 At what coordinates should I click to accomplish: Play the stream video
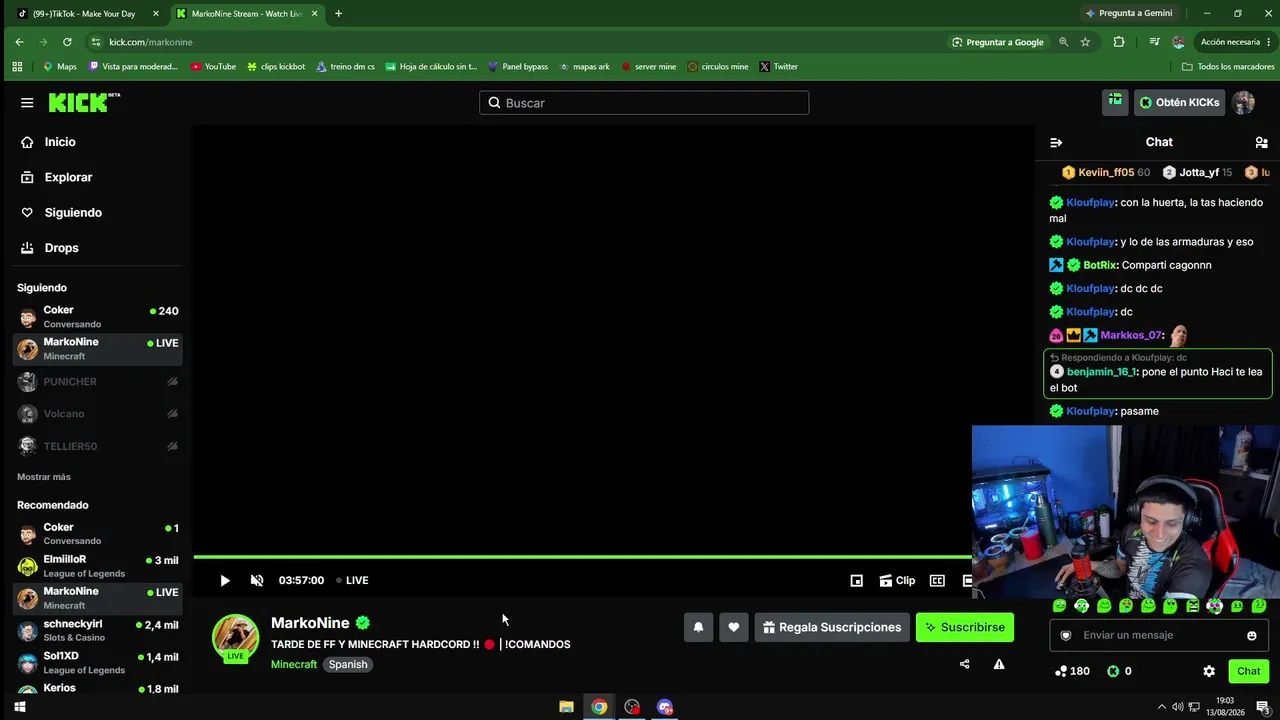[x=225, y=580]
